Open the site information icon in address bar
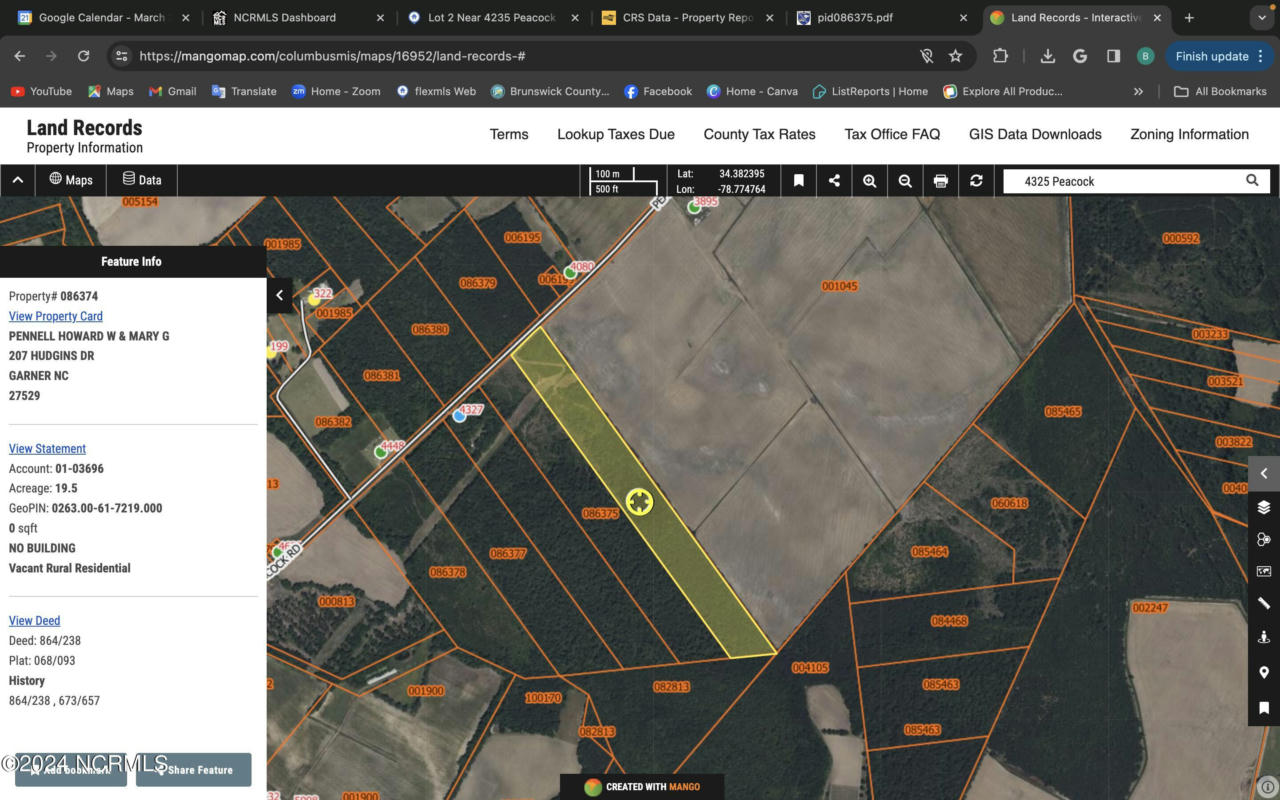 [121, 56]
